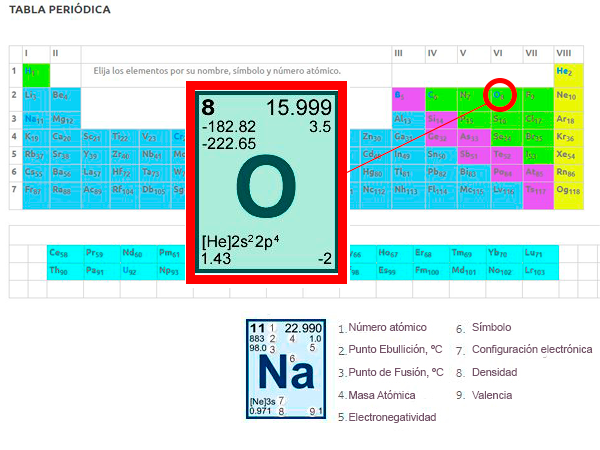Choose Xenon Xe54 element

pos(568,156)
